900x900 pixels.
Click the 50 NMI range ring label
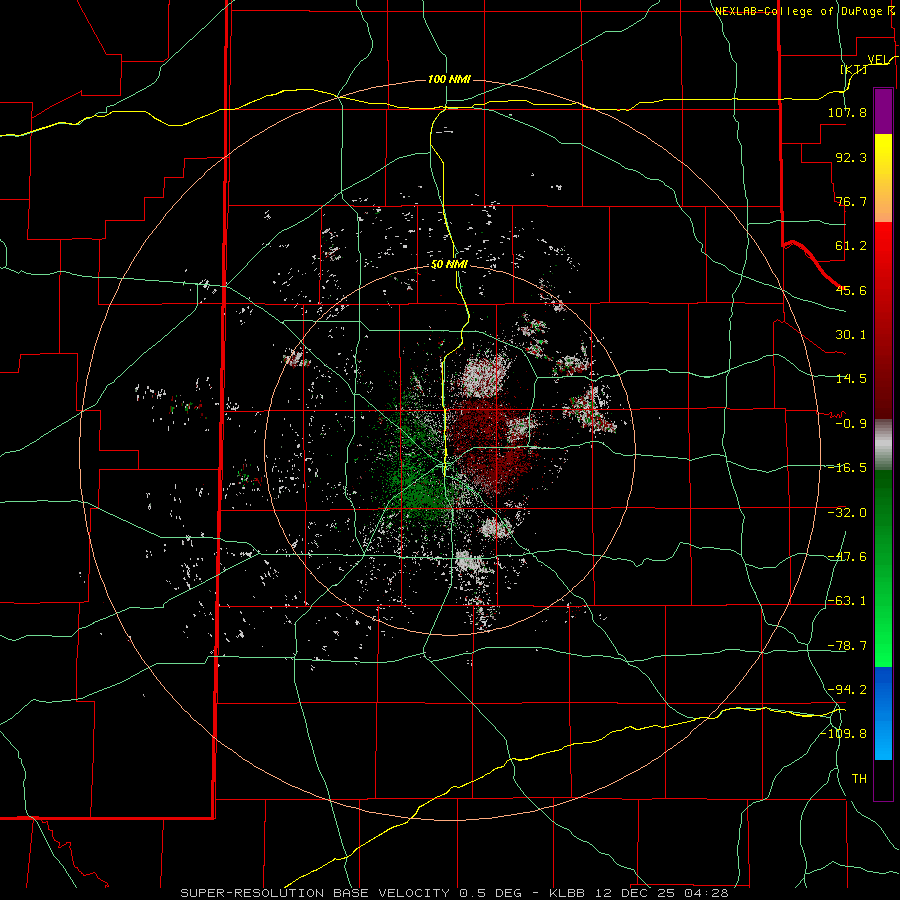coord(449,265)
